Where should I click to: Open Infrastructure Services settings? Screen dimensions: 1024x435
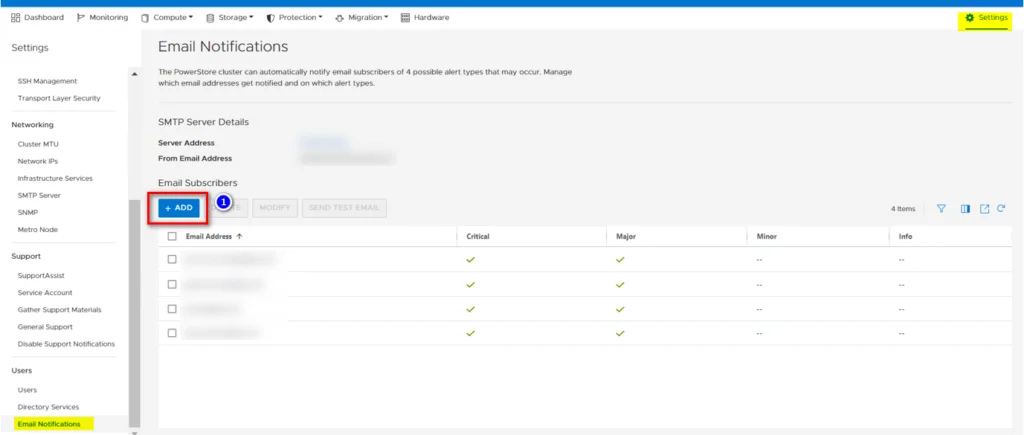(x=55, y=178)
